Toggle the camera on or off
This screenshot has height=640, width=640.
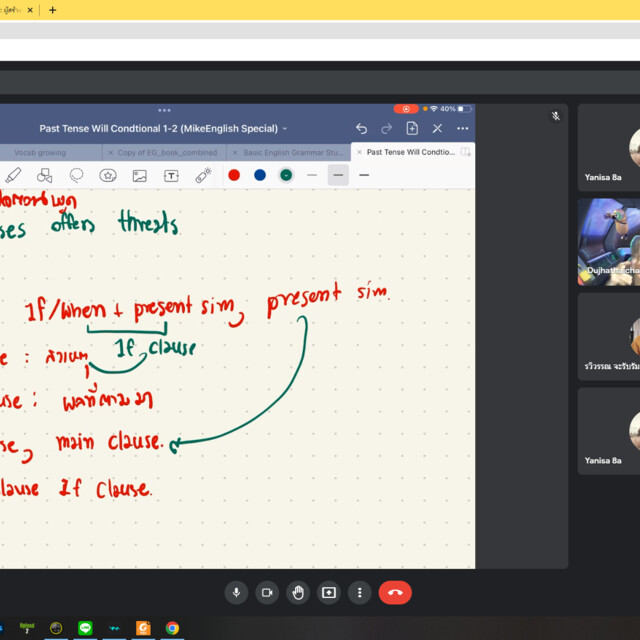pos(267,592)
